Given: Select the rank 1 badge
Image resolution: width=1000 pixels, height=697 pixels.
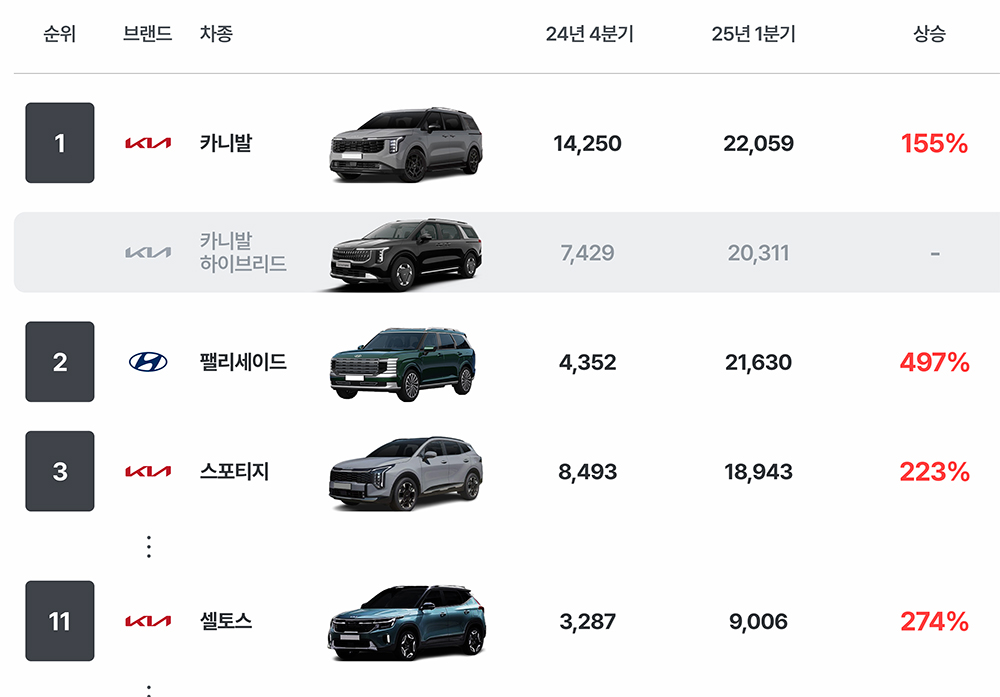Looking at the screenshot, I should pyautogui.click(x=60, y=143).
